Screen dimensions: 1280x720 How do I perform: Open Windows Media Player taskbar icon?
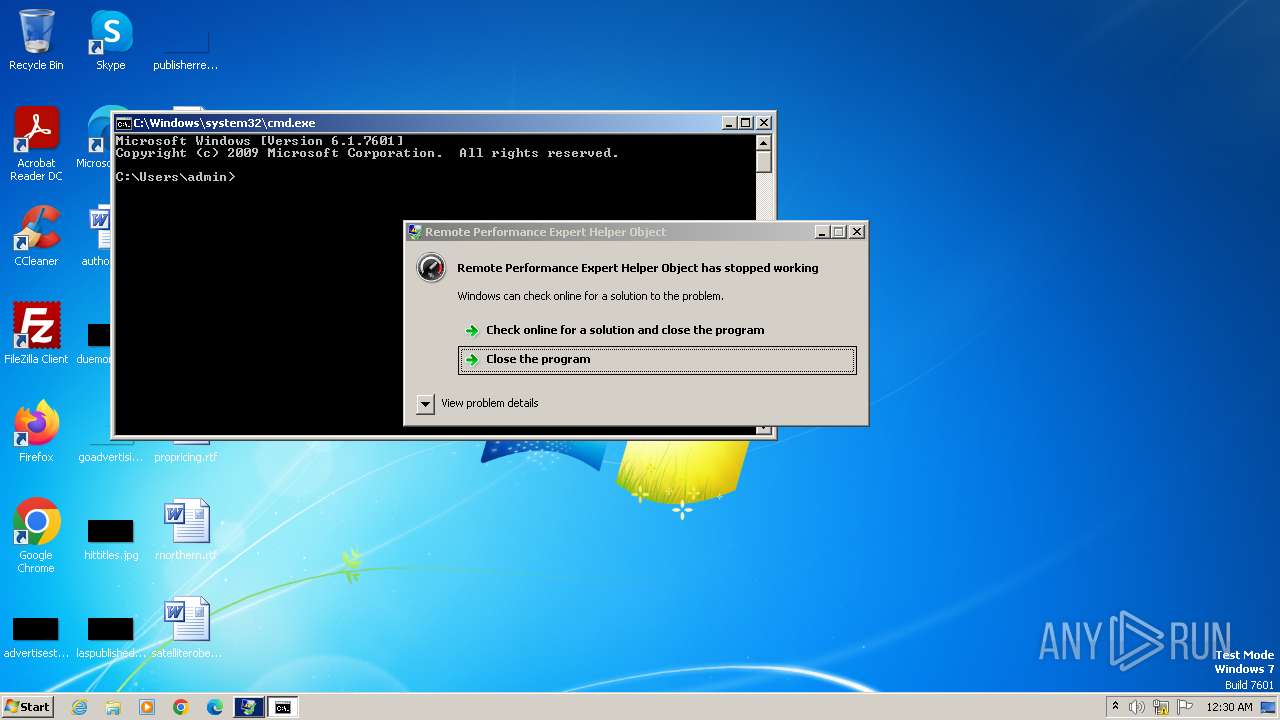147,707
